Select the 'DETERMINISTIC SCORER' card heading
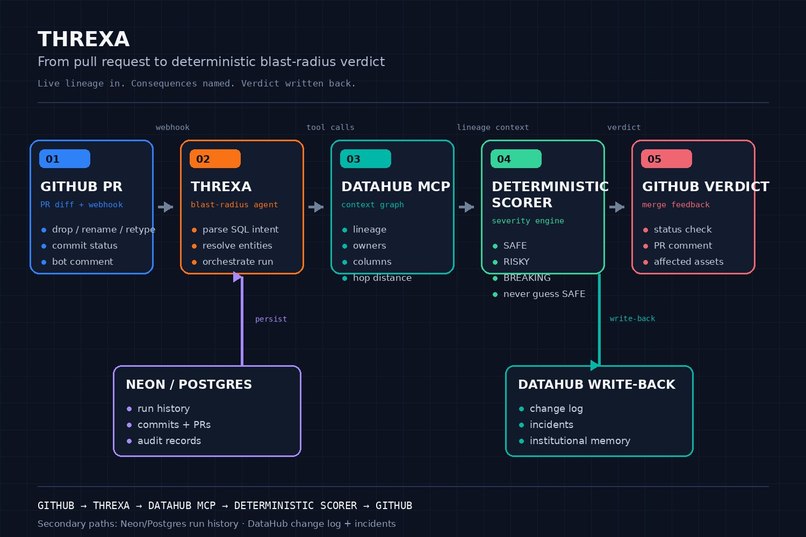 click(550, 194)
